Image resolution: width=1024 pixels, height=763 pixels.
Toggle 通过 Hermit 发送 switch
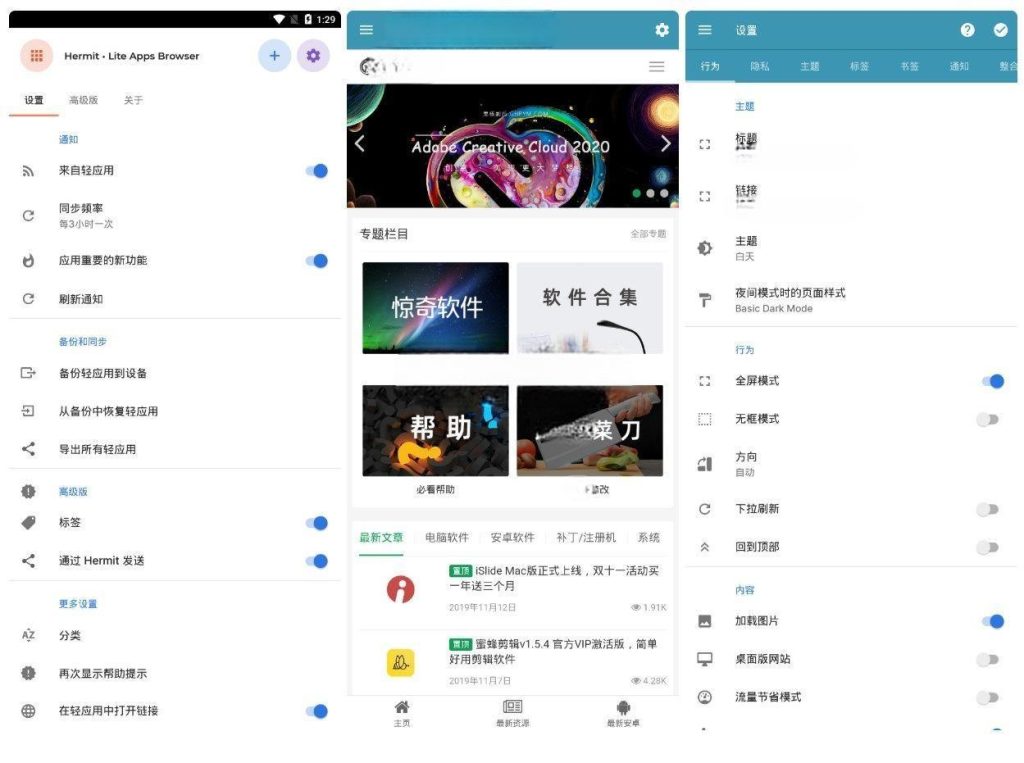pos(317,560)
